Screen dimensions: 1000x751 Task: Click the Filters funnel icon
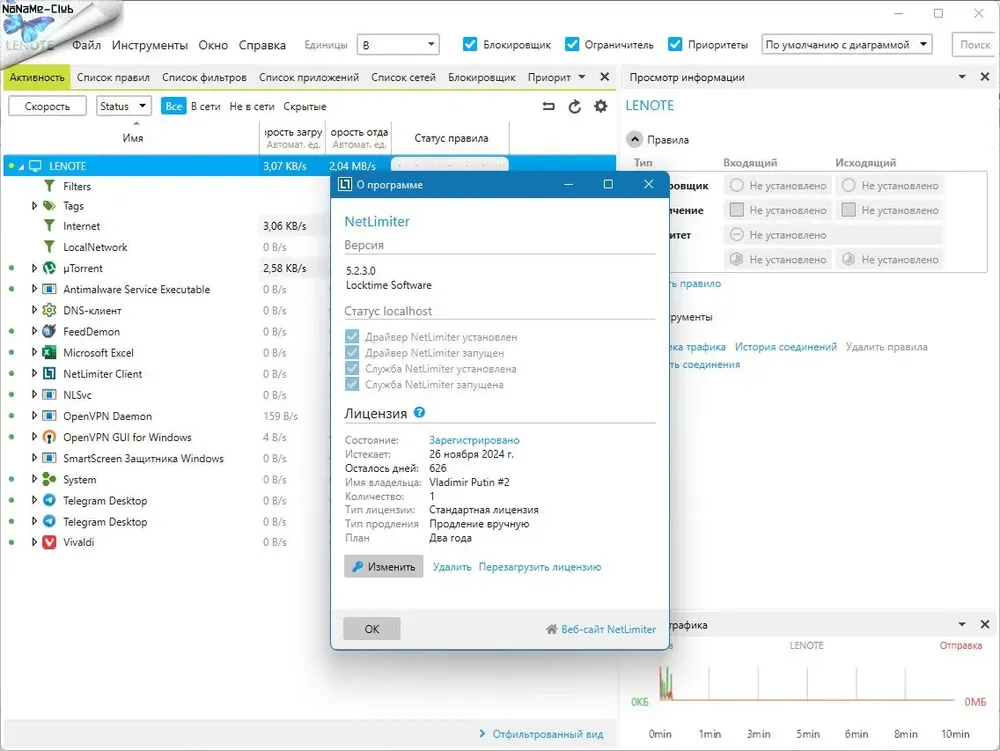pos(49,186)
